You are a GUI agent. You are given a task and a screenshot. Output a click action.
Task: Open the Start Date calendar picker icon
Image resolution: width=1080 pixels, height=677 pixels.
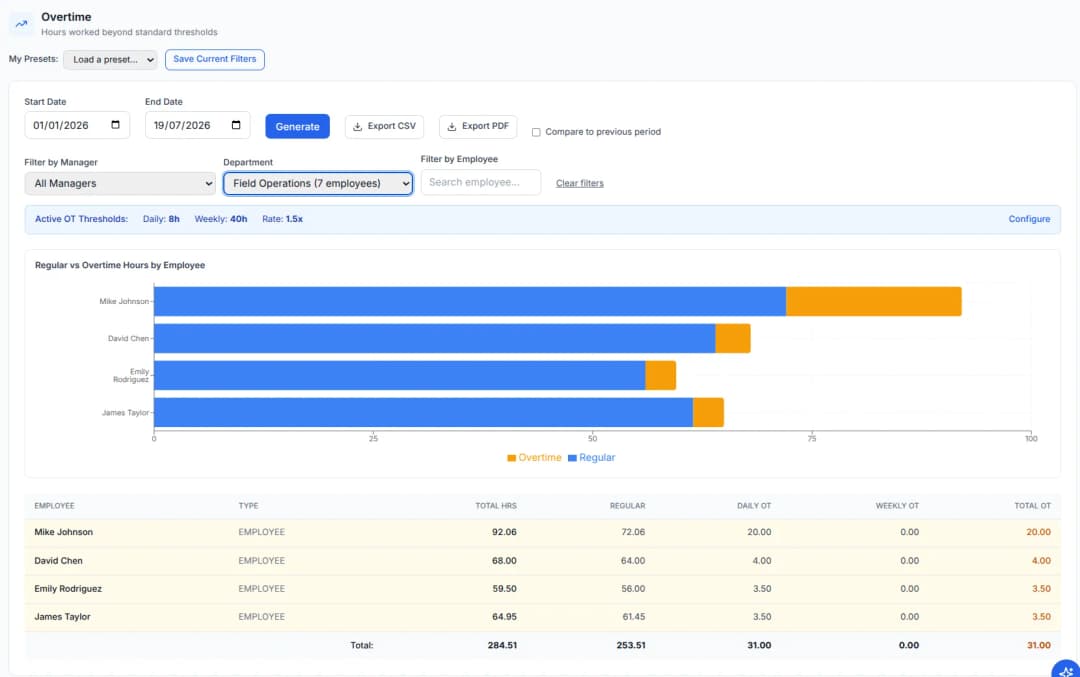click(x=116, y=125)
